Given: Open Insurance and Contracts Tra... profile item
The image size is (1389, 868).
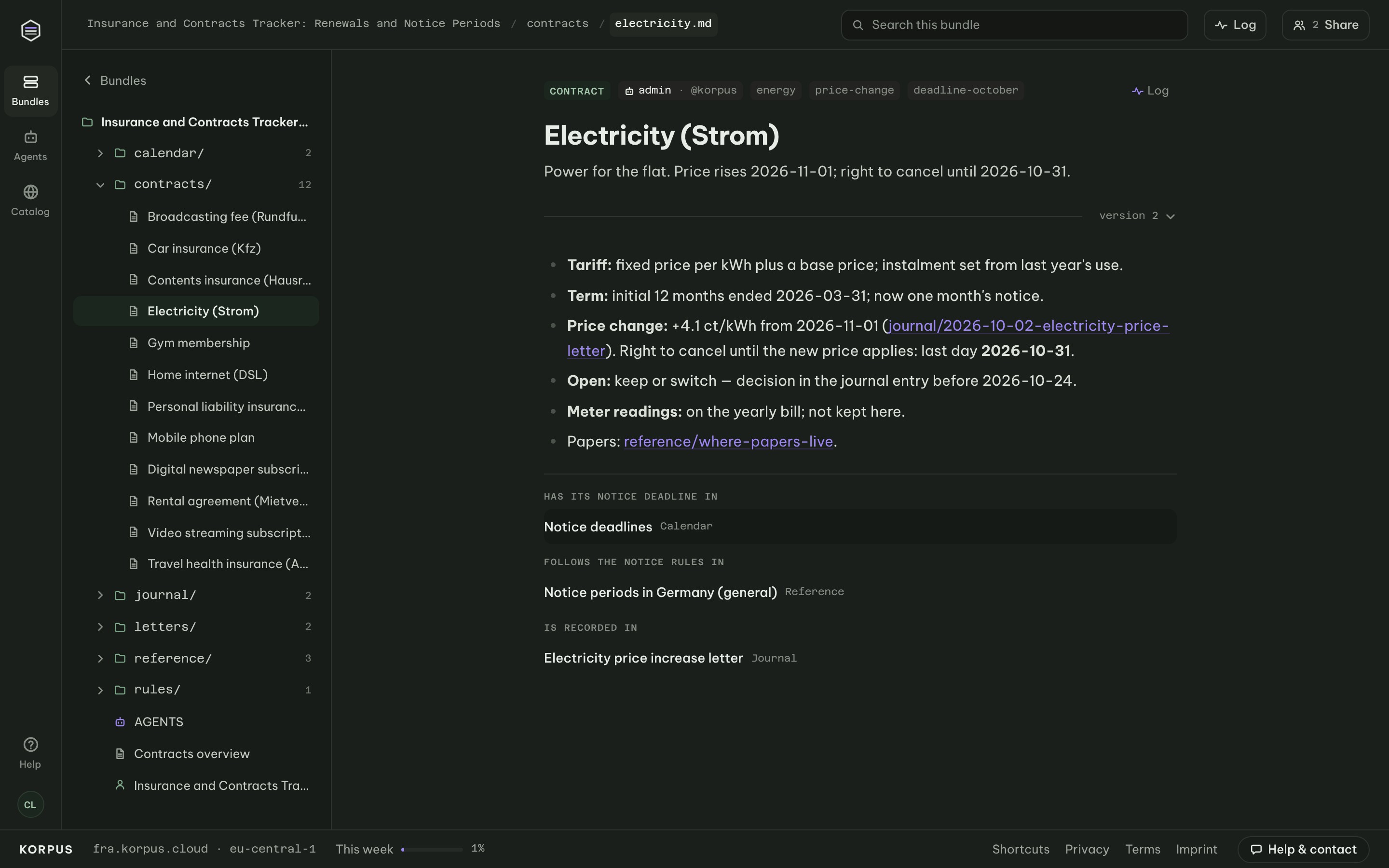Looking at the screenshot, I should click(196, 786).
